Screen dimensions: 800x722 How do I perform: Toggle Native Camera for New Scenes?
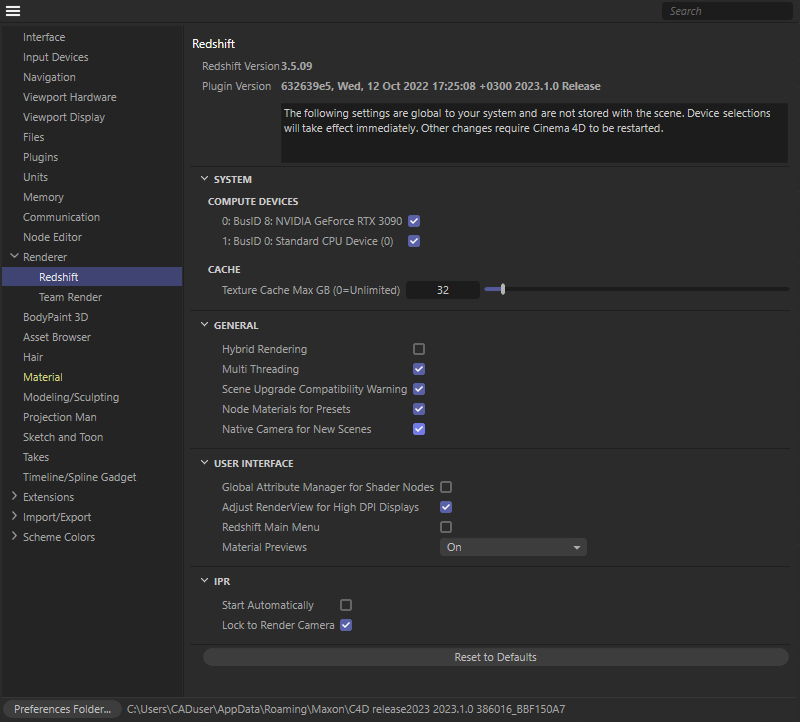[x=419, y=429]
